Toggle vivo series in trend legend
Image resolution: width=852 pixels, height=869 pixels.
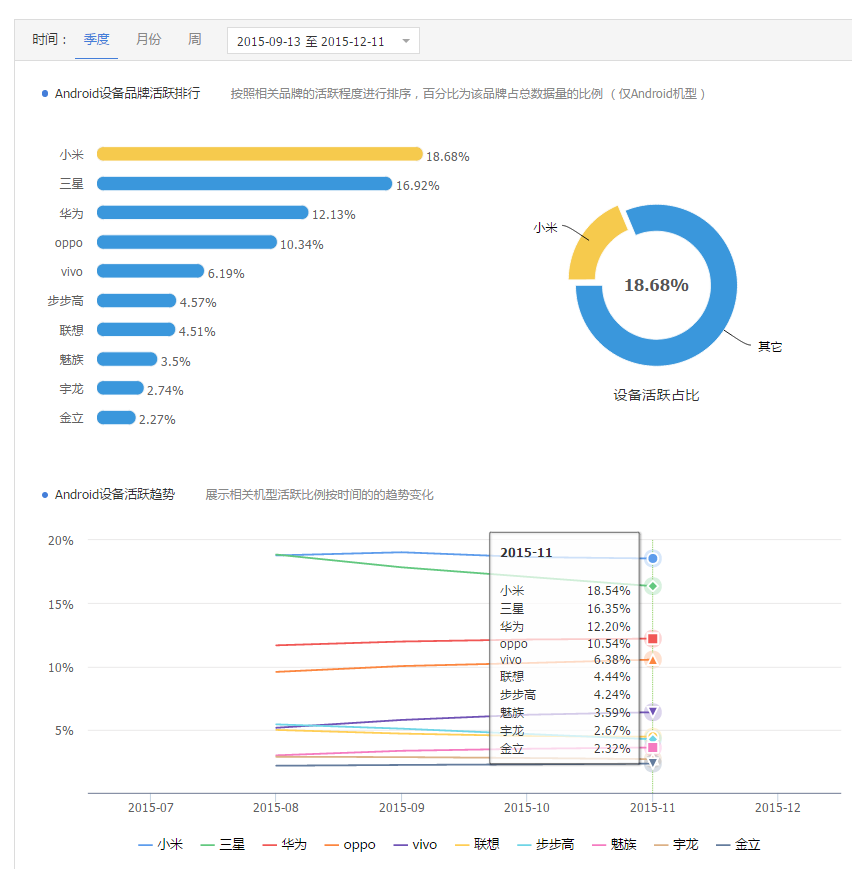pyautogui.click(x=415, y=845)
